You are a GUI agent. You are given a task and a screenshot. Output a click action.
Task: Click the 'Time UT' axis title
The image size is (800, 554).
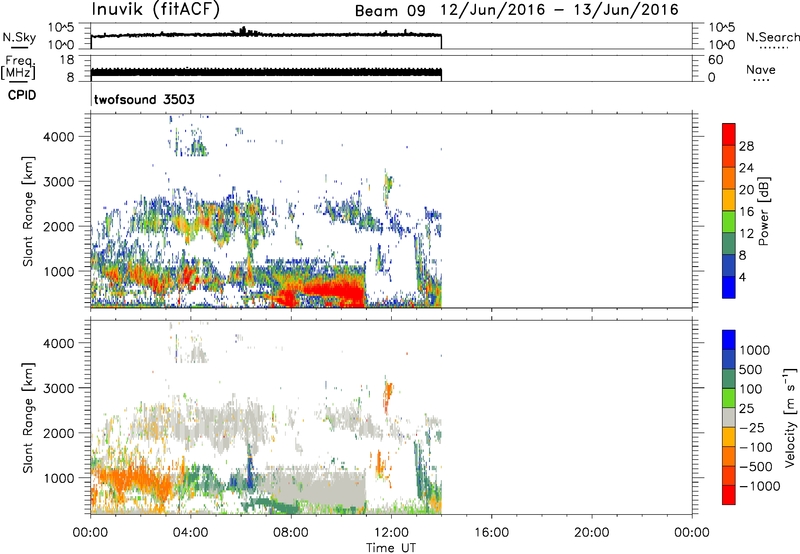[391, 548]
